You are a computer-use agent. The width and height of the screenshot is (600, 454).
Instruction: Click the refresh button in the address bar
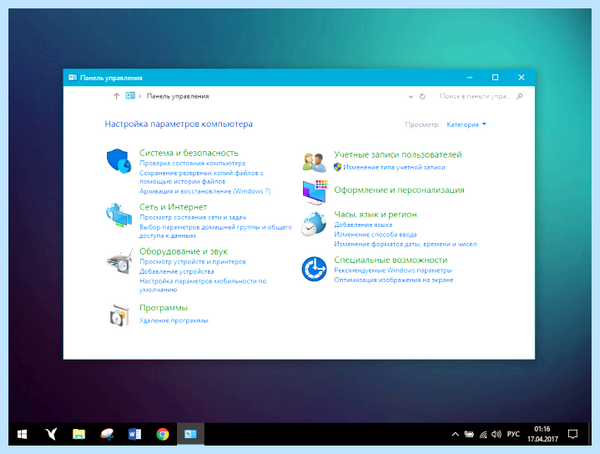point(422,96)
